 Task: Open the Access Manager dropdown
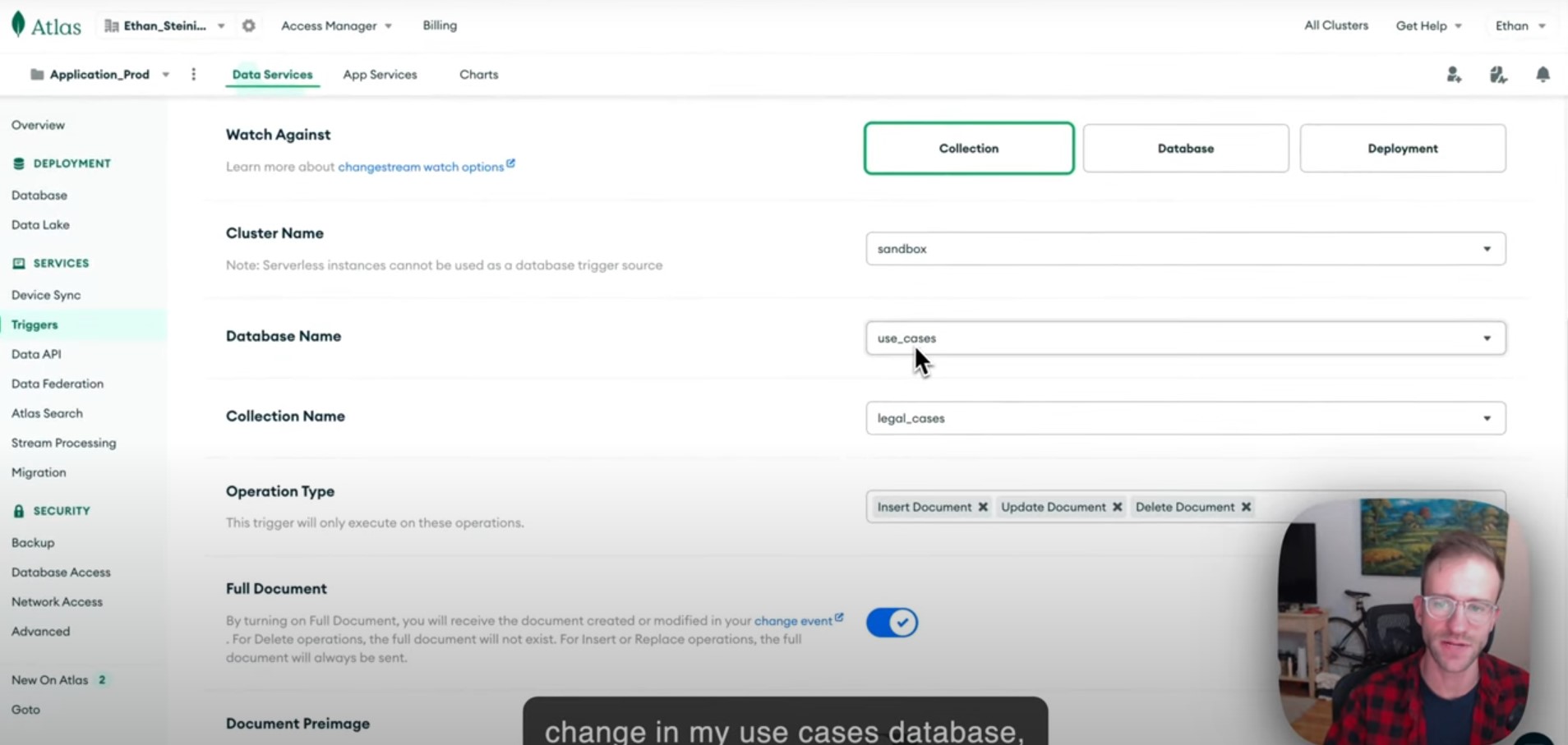click(x=336, y=25)
